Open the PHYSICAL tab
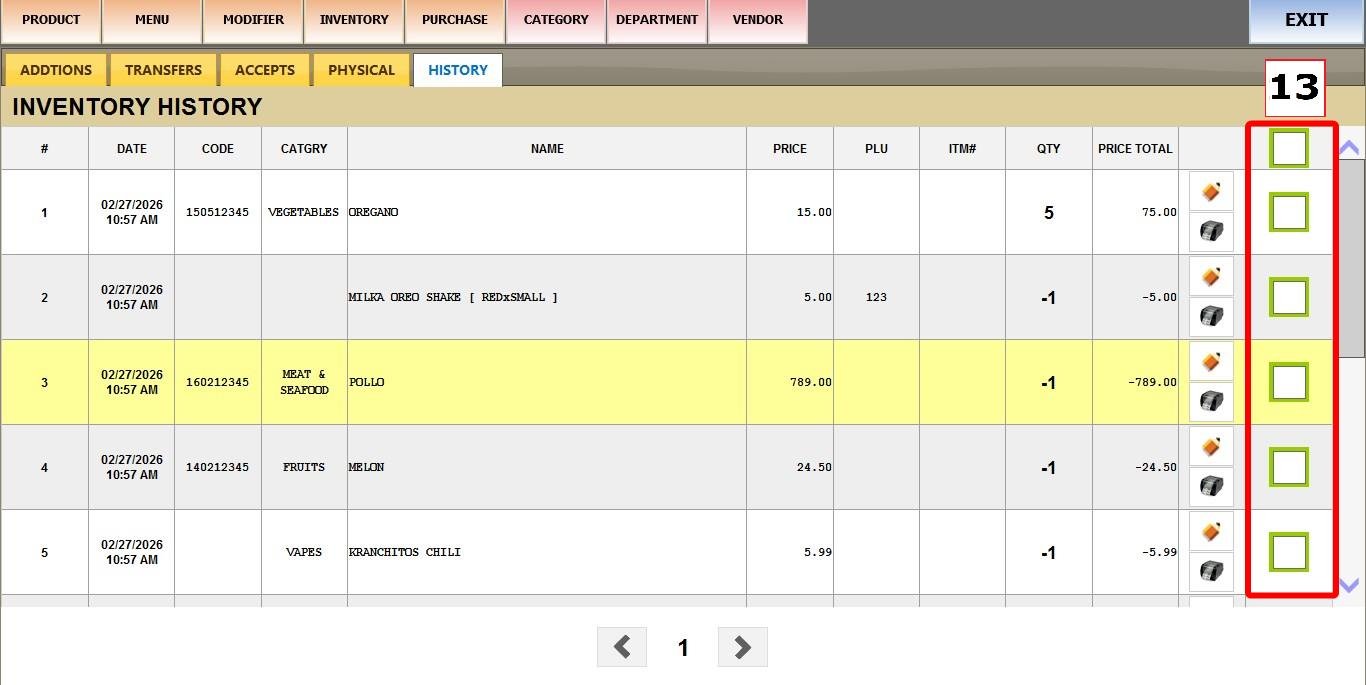 point(361,70)
